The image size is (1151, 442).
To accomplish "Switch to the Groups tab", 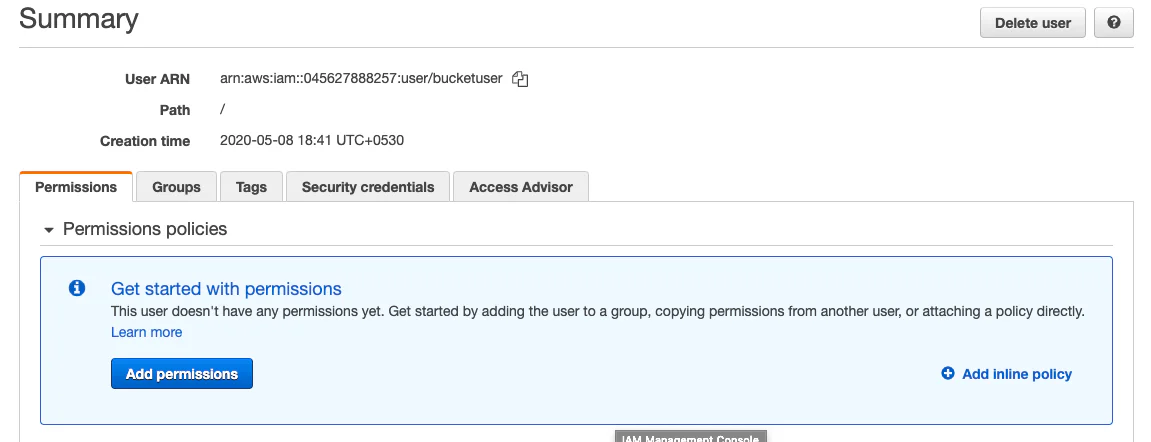I will [x=176, y=186].
